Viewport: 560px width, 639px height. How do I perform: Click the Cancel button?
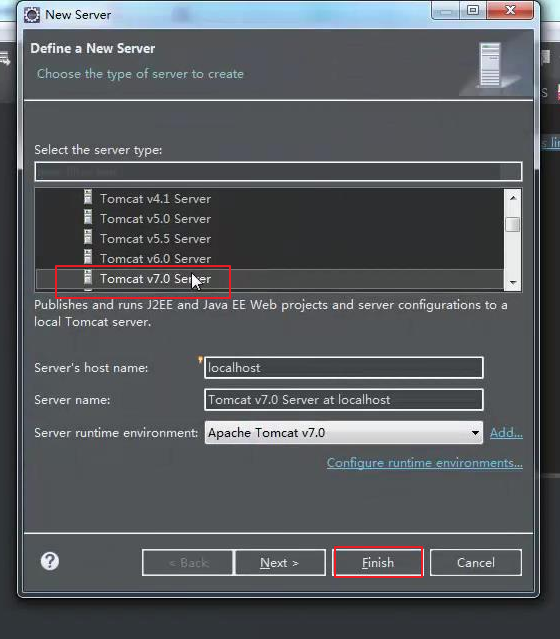pos(476,563)
